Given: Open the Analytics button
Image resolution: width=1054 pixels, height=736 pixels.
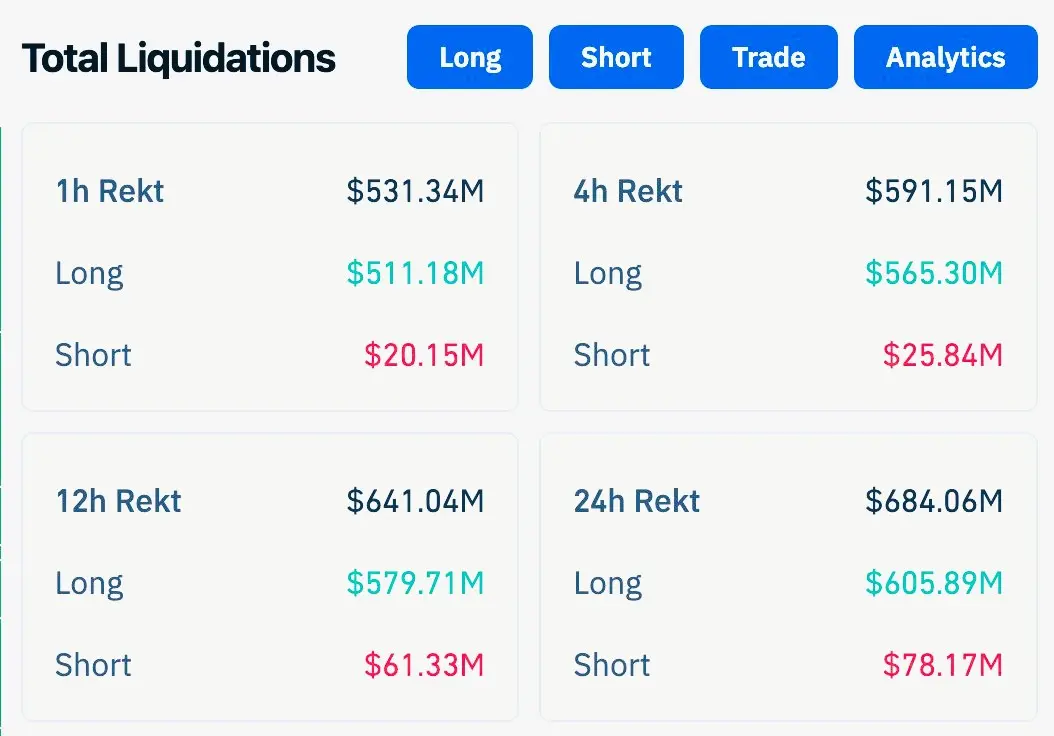Looking at the screenshot, I should pyautogui.click(x=945, y=57).
